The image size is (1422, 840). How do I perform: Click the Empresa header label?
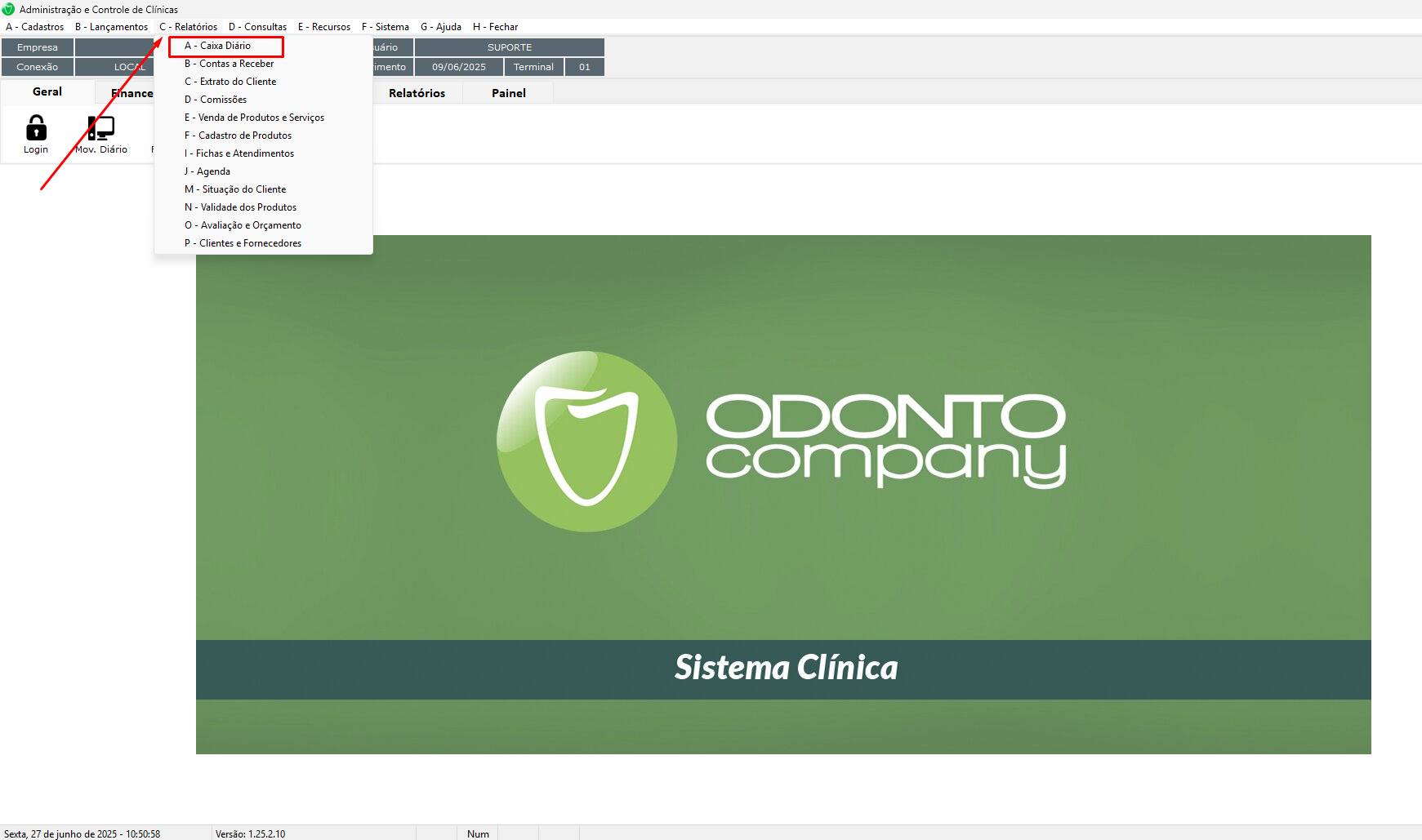(x=38, y=47)
